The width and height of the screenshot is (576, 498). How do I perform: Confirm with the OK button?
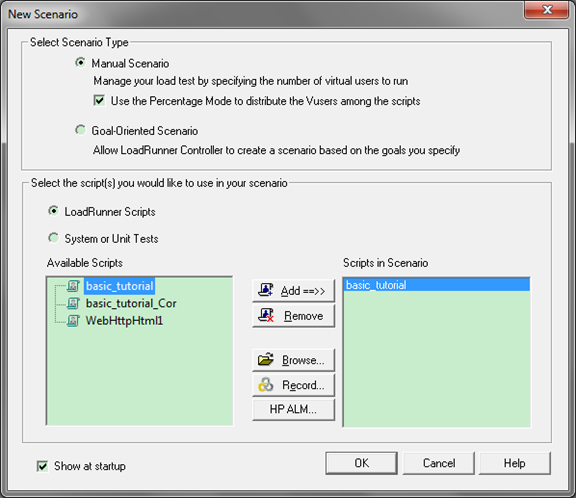pos(361,463)
